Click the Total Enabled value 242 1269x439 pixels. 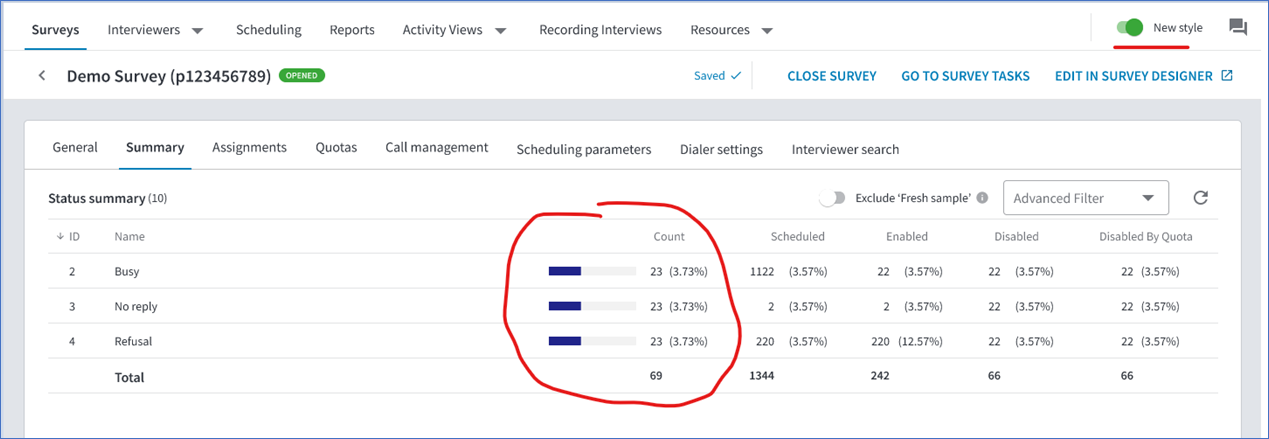(880, 376)
